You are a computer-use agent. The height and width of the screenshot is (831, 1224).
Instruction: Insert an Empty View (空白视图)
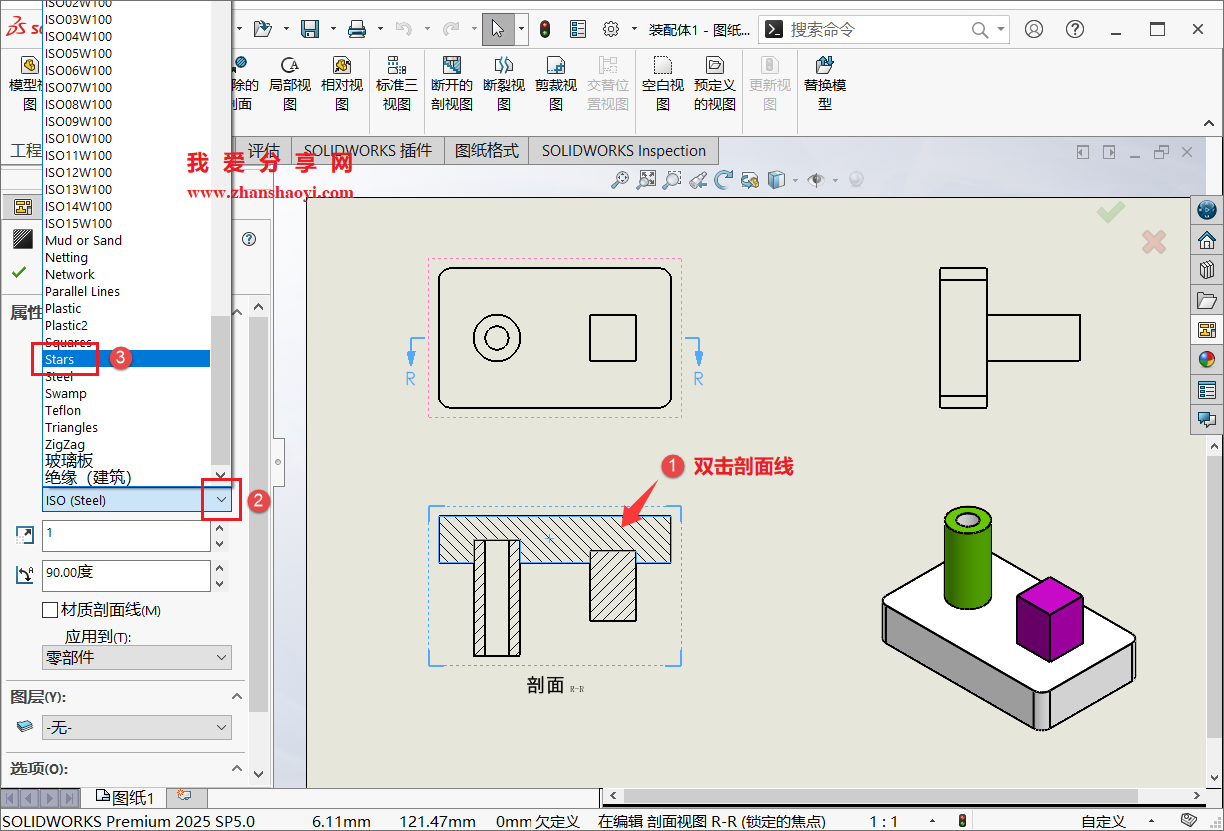(663, 83)
